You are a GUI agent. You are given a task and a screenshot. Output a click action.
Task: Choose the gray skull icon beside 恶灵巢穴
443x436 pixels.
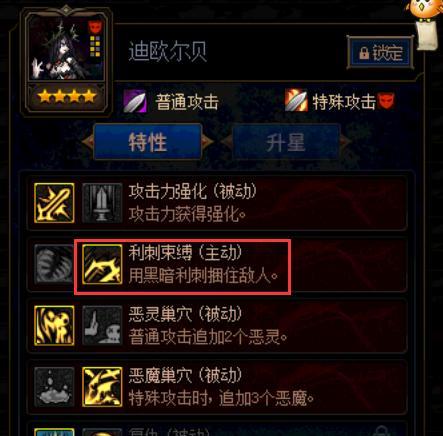coord(102,325)
